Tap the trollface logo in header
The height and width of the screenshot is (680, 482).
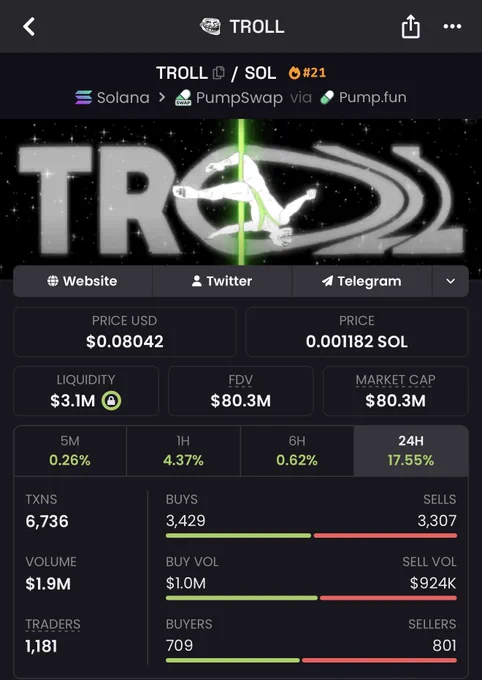[210, 26]
